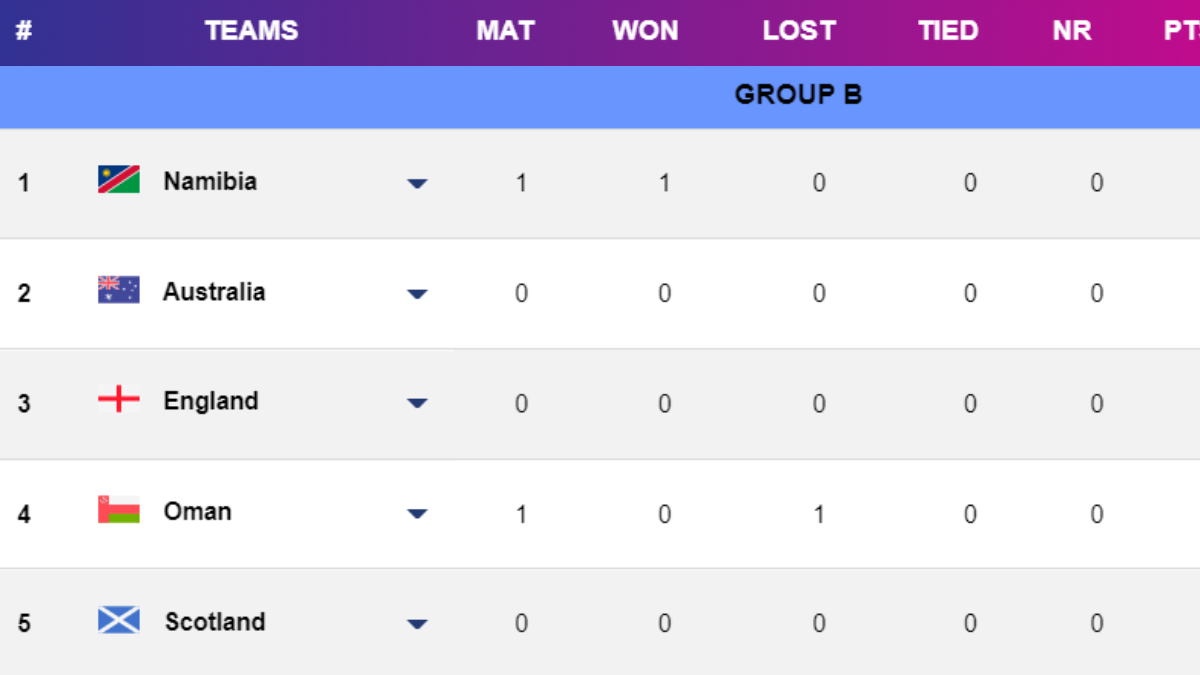
Task: Click the WON column header
Action: click(x=645, y=31)
